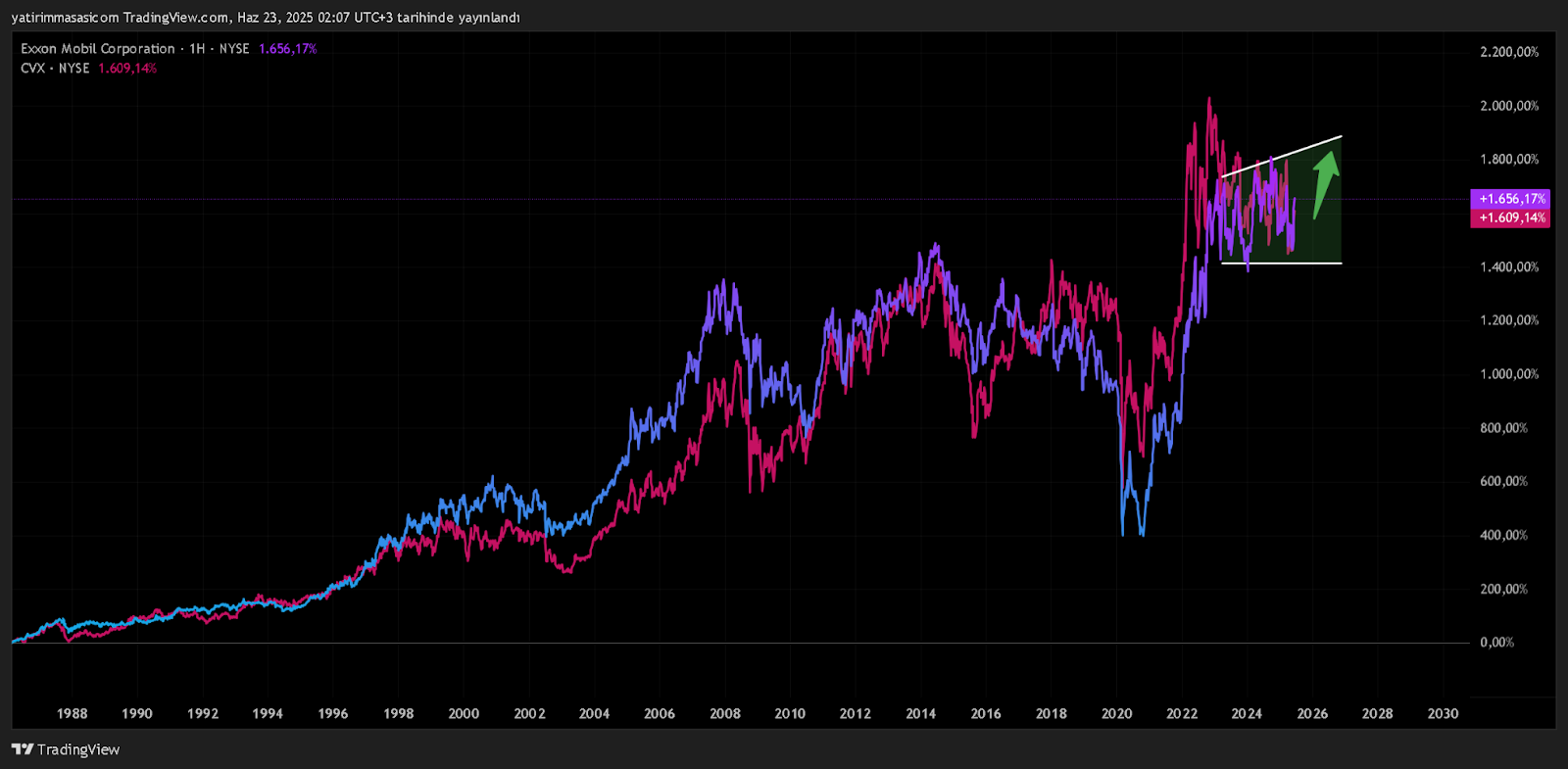Click the 1.000,00% axis label

click(1509, 374)
